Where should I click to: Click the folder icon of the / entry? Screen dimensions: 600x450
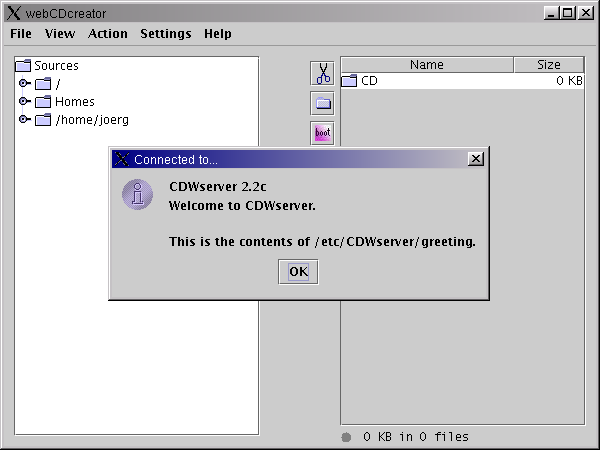[43, 84]
